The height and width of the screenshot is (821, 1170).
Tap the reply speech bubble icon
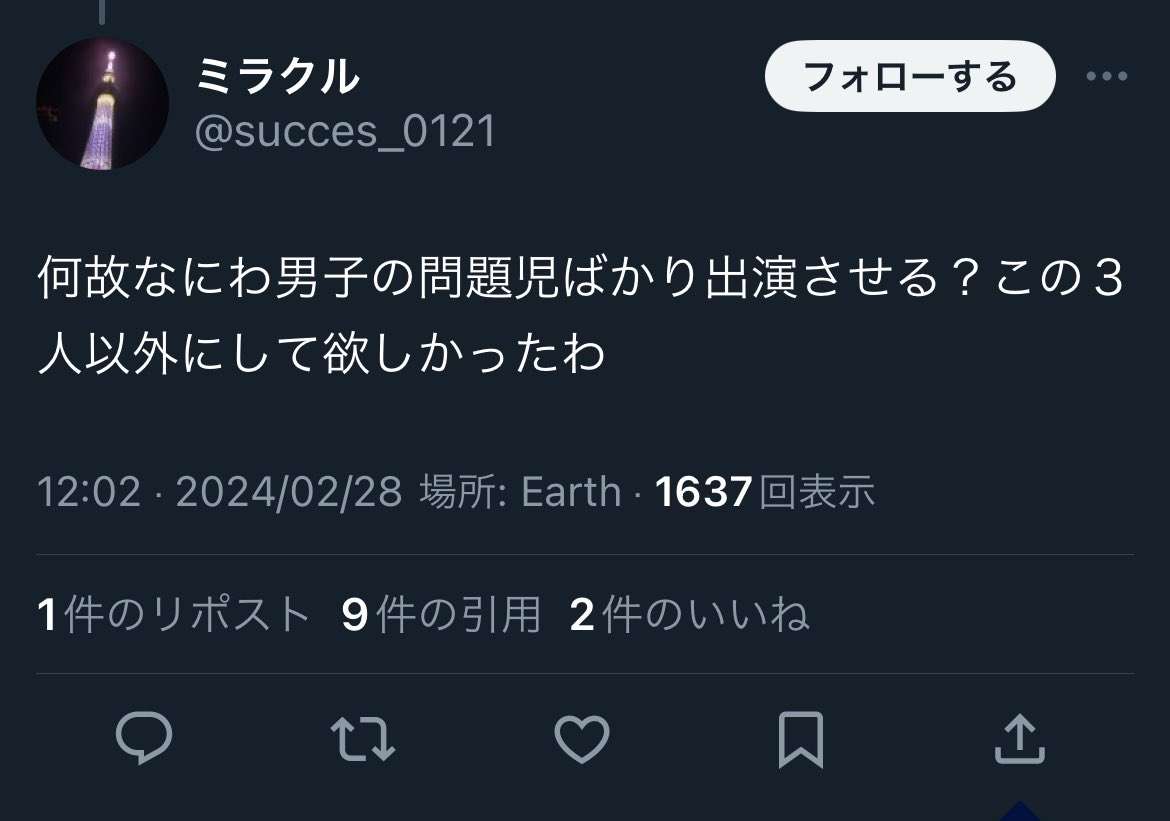click(144, 740)
